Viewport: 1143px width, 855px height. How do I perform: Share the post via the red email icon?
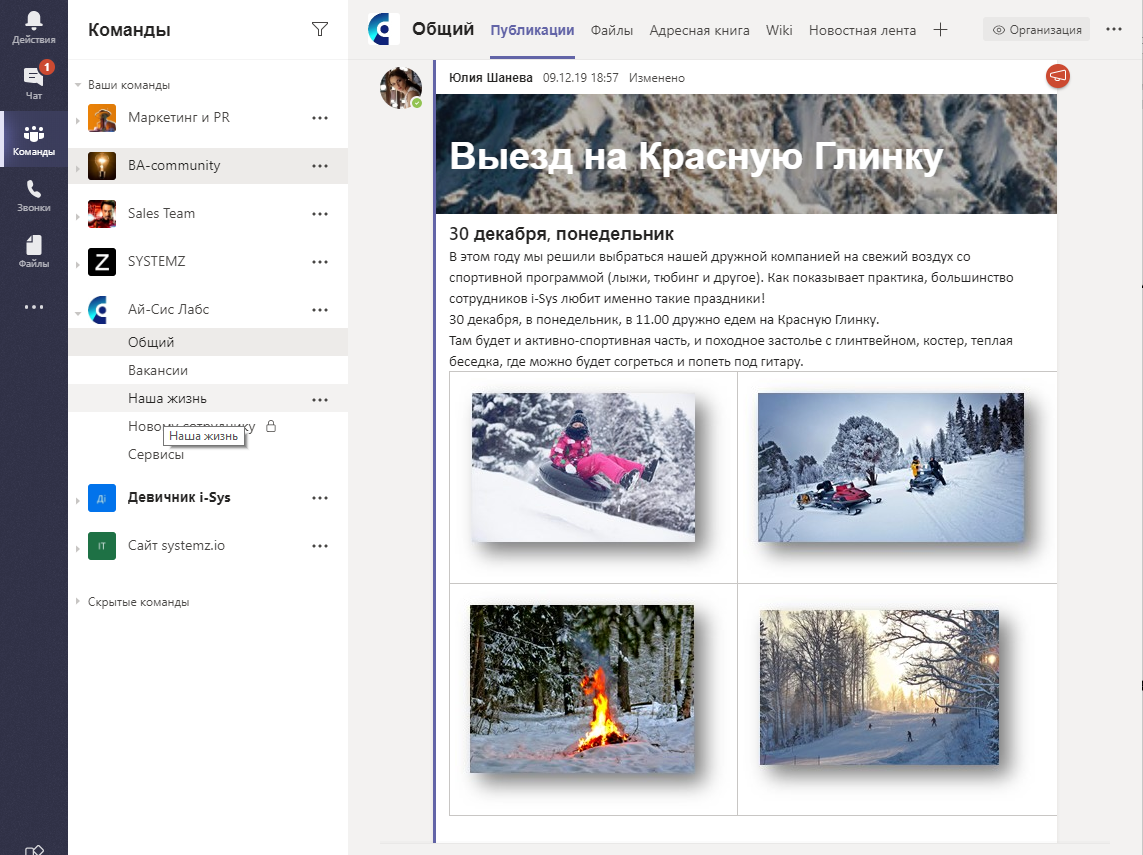(x=1057, y=75)
